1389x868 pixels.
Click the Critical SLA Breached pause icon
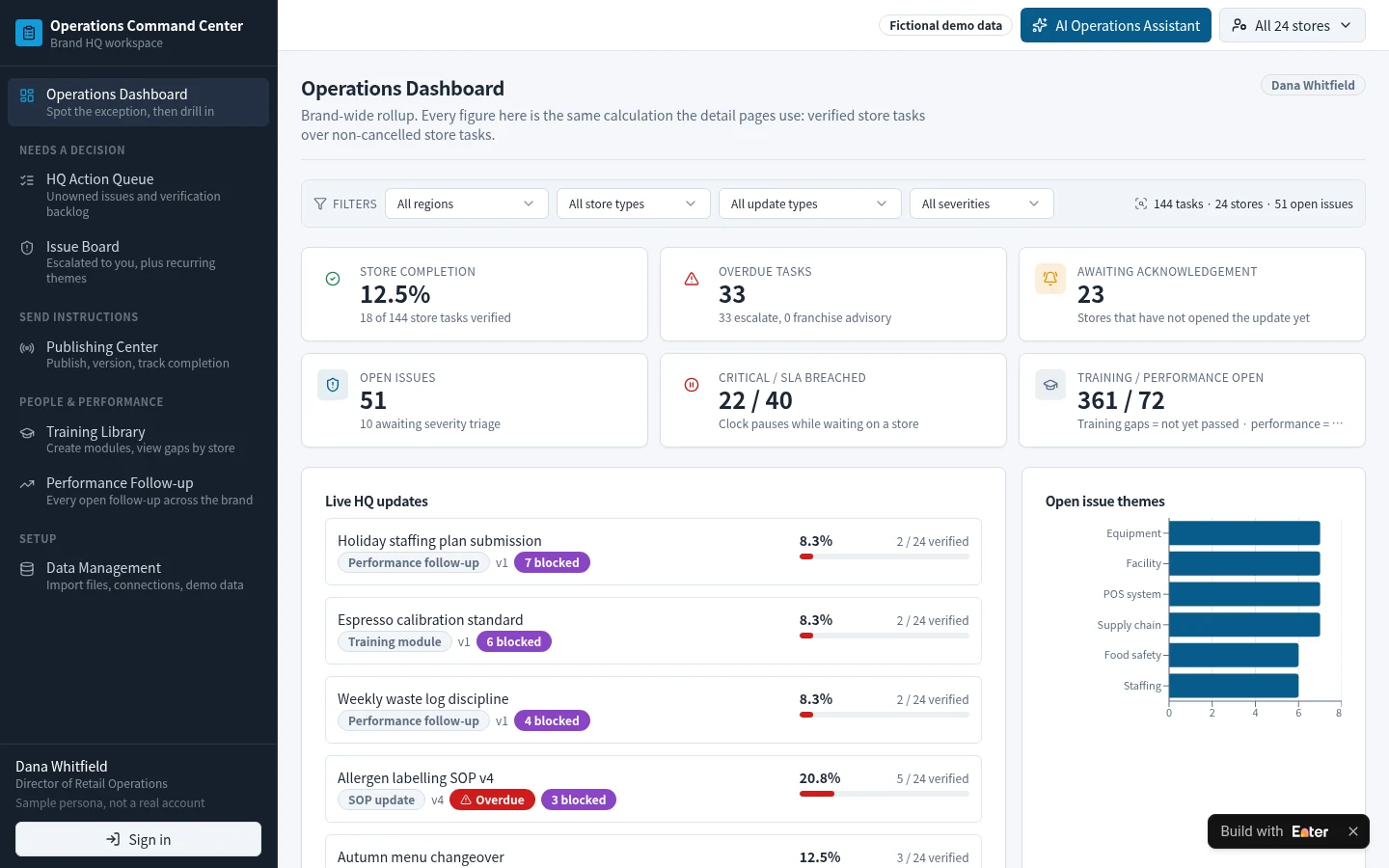tap(692, 385)
